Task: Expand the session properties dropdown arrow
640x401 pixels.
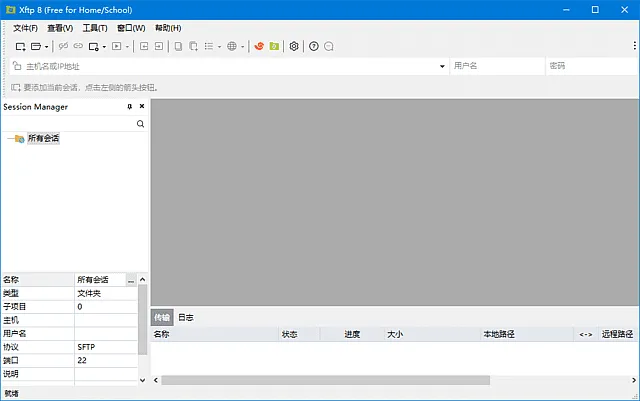Action: point(104,47)
